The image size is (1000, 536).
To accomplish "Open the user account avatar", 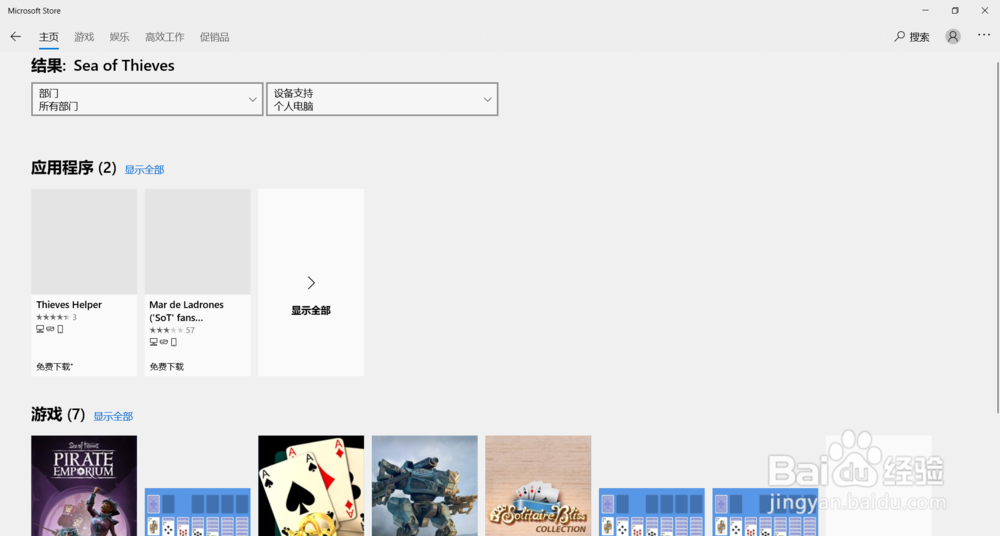I will (x=953, y=36).
